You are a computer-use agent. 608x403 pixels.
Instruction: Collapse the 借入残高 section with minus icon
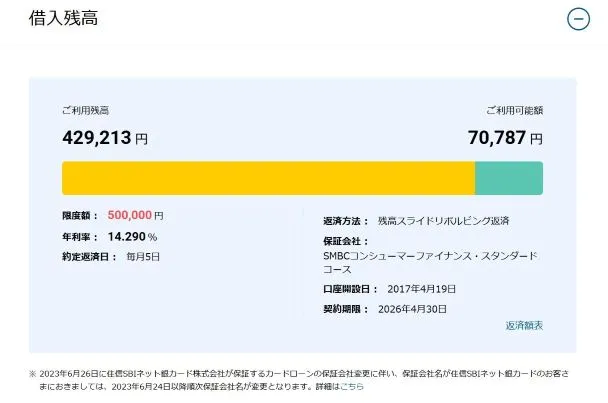pos(578,19)
